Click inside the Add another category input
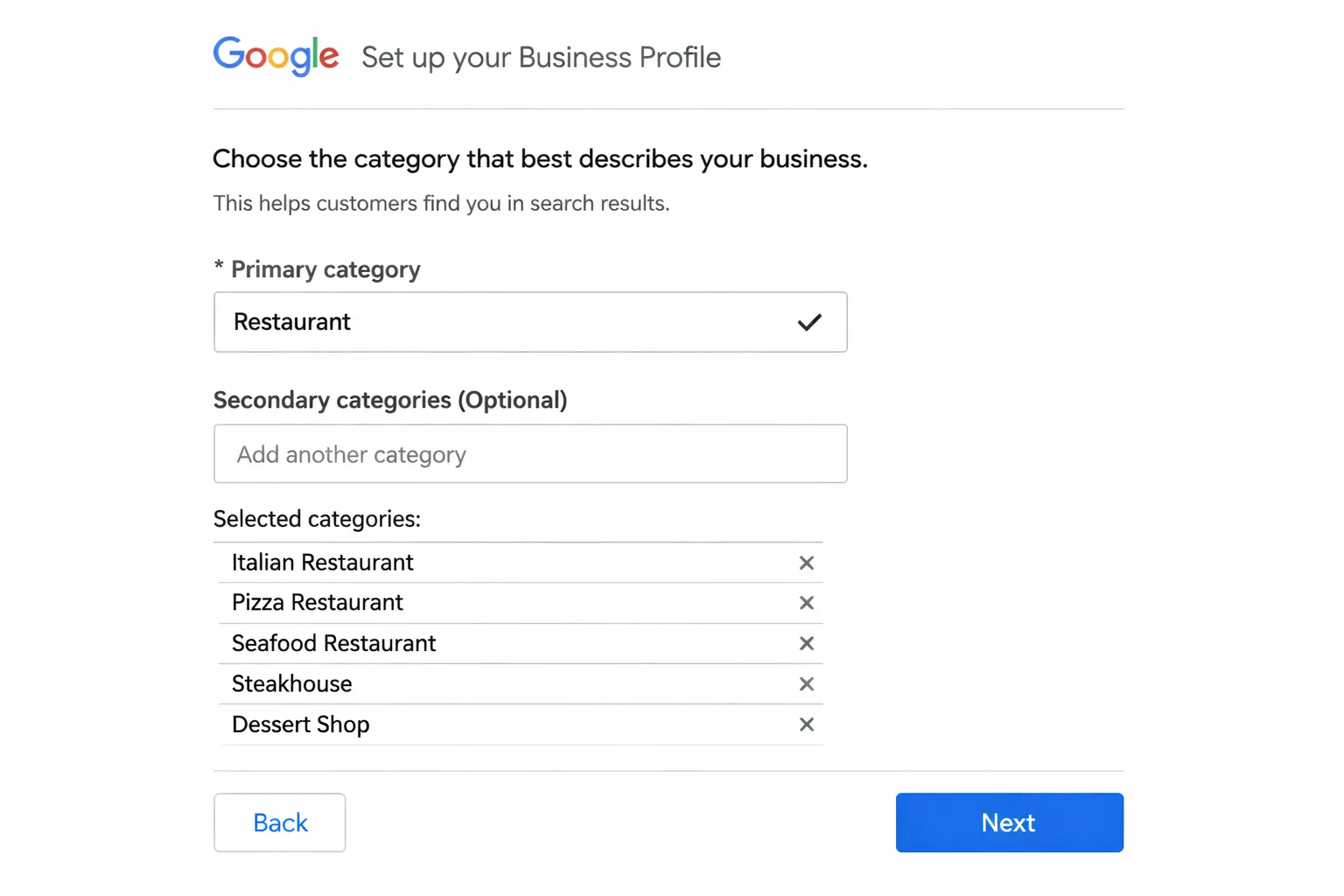 530,454
